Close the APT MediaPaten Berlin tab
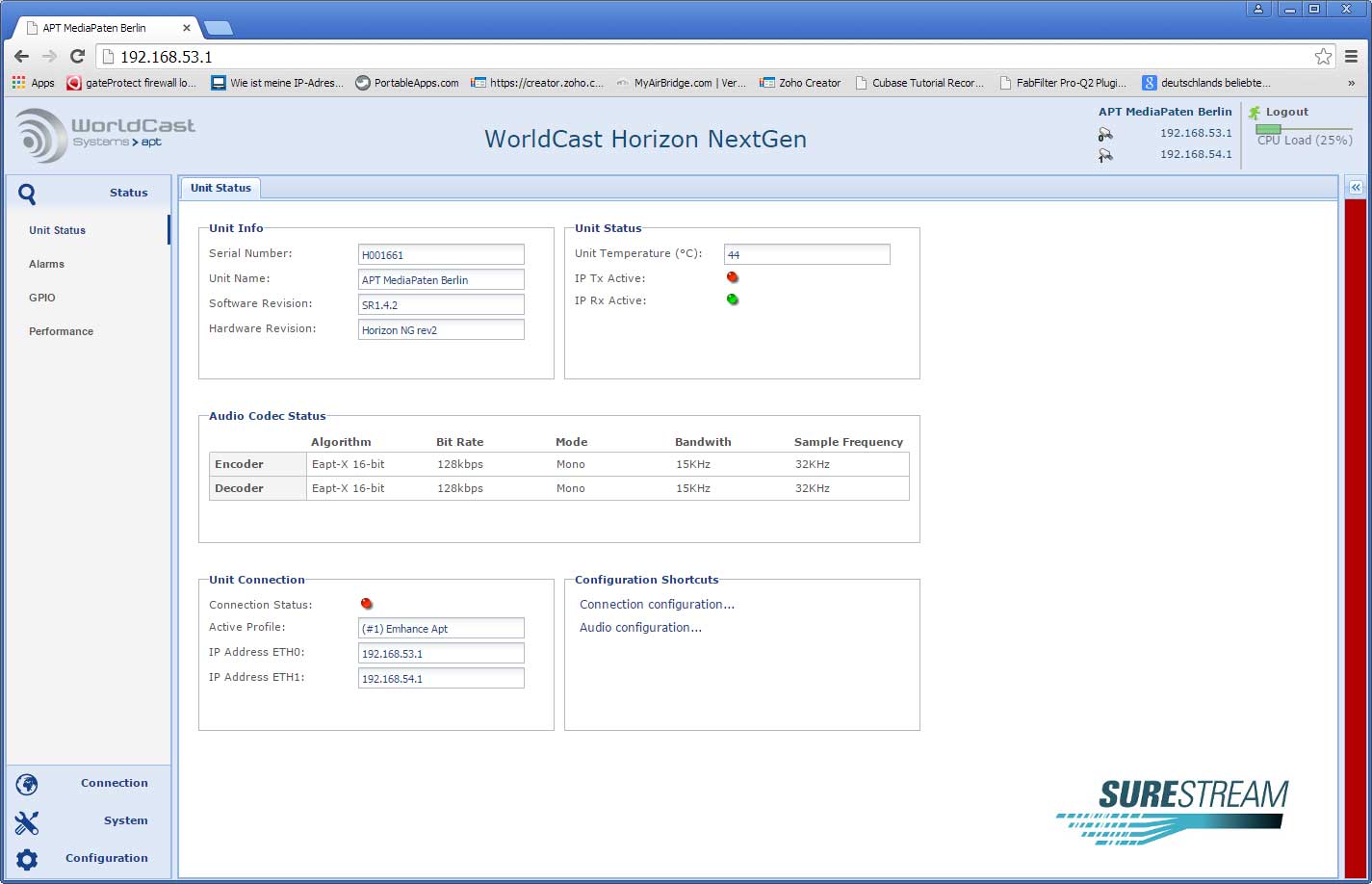The image size is (1372, 884). pyautogui.click(x=187, y=28)
